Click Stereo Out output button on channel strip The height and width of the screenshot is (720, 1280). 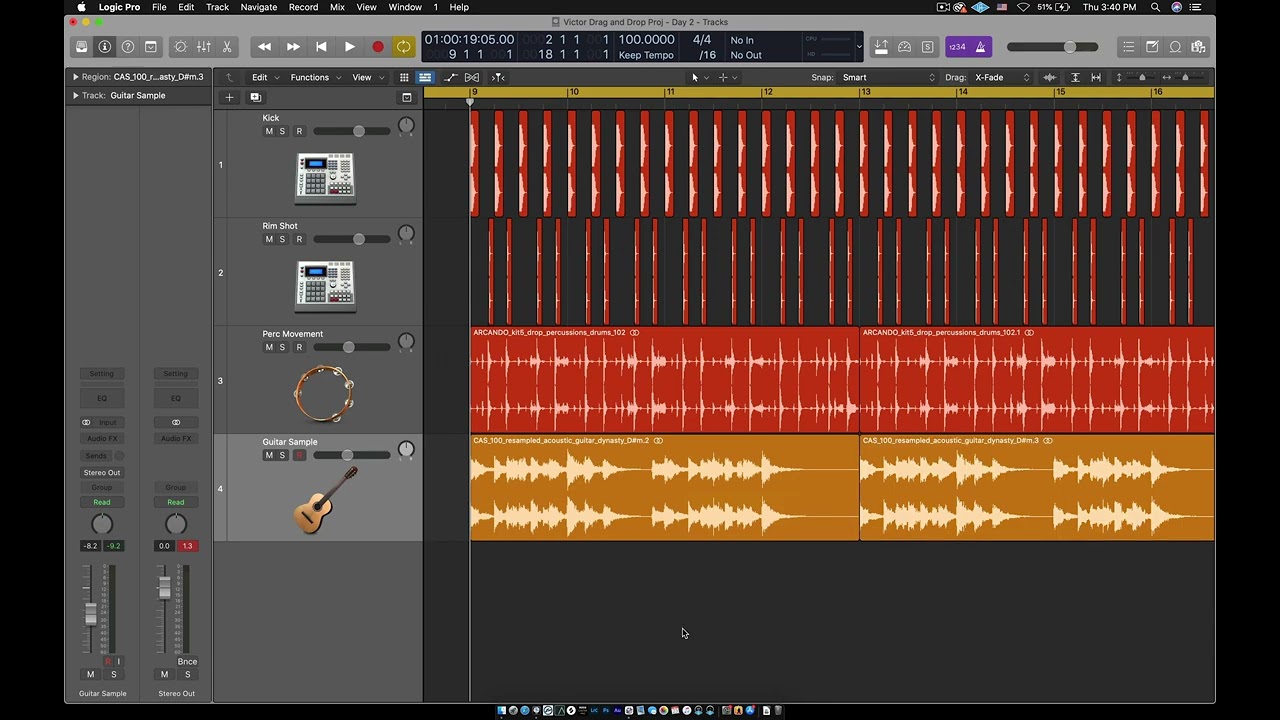pyautogui.click(x=102, y=472)
